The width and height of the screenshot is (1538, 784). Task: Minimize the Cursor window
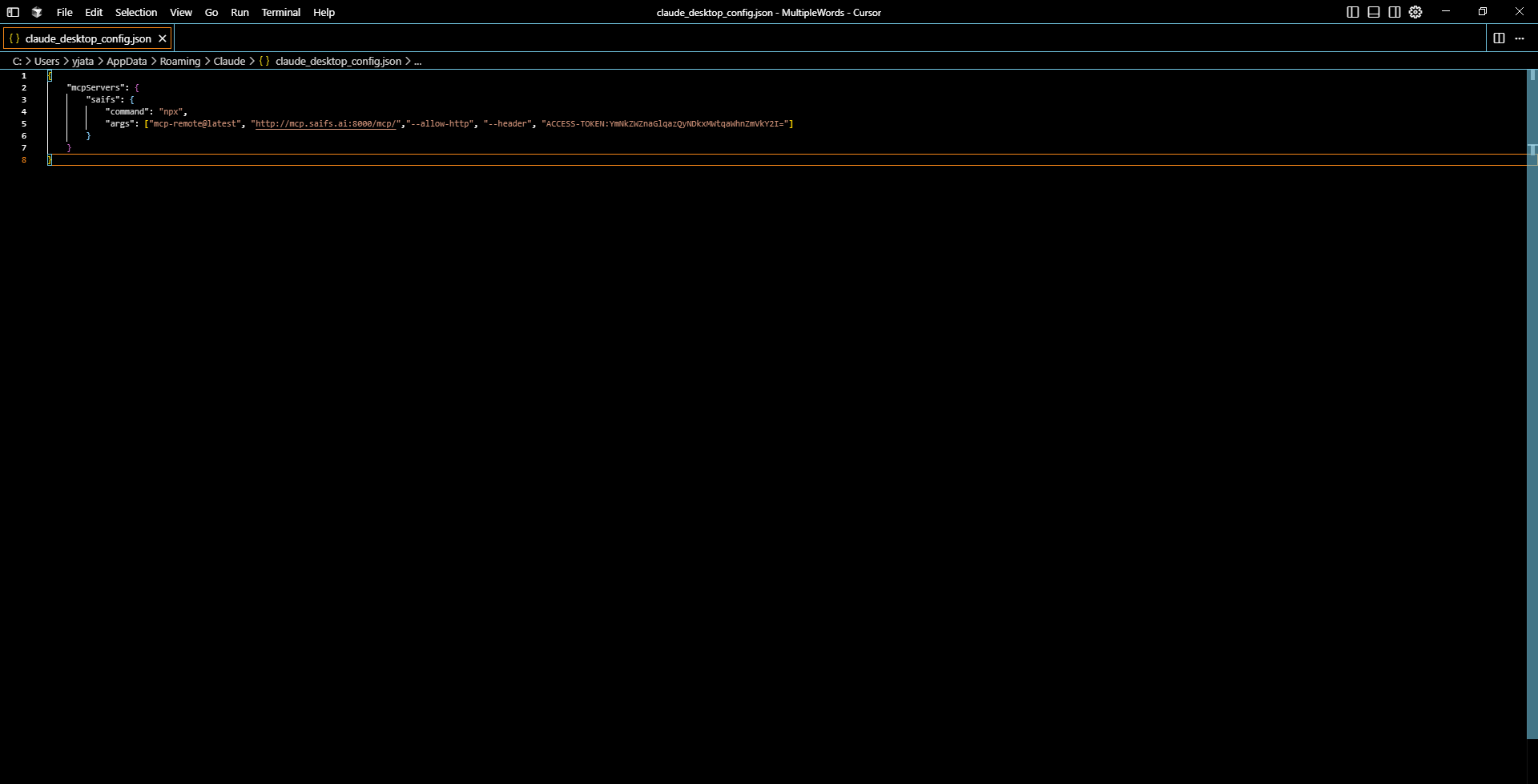(1446, 12)
